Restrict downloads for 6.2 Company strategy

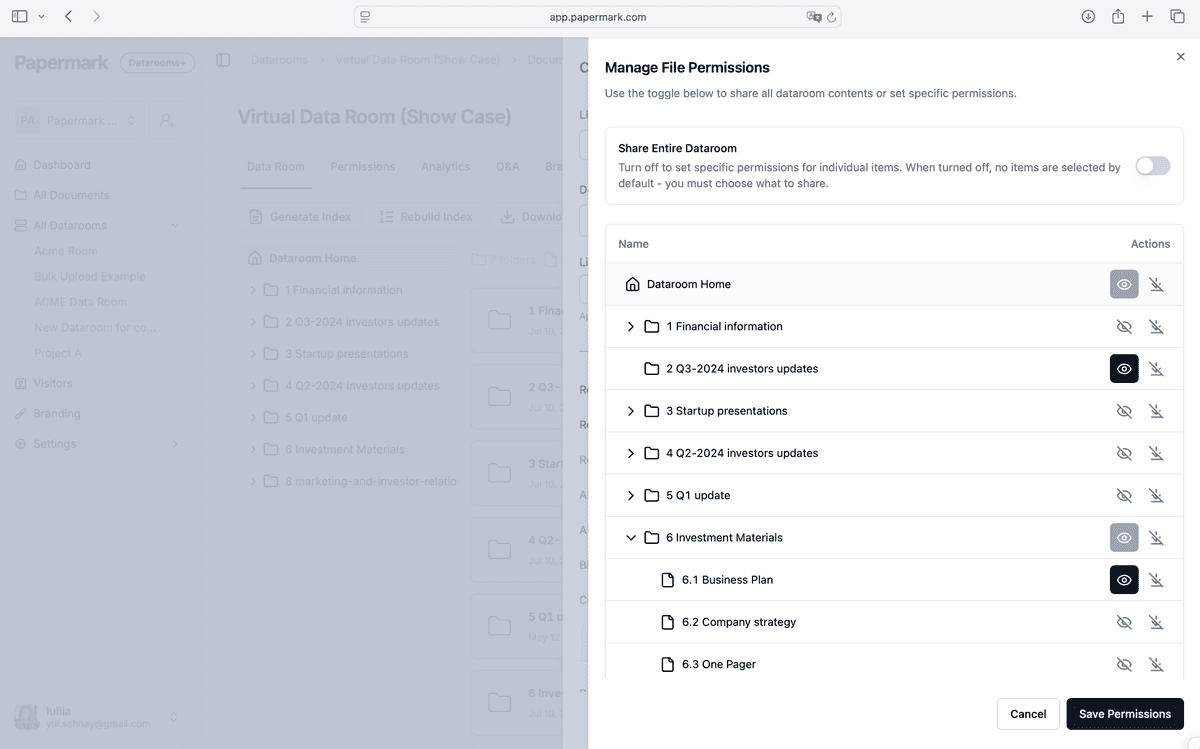click(x=1157, y=621)
